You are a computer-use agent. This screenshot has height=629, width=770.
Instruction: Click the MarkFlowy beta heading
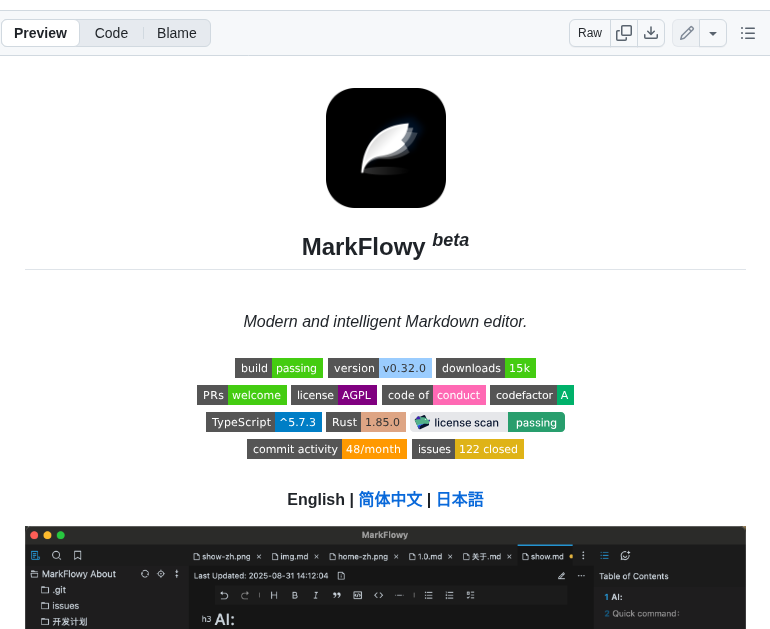click(x=385, y=245)
